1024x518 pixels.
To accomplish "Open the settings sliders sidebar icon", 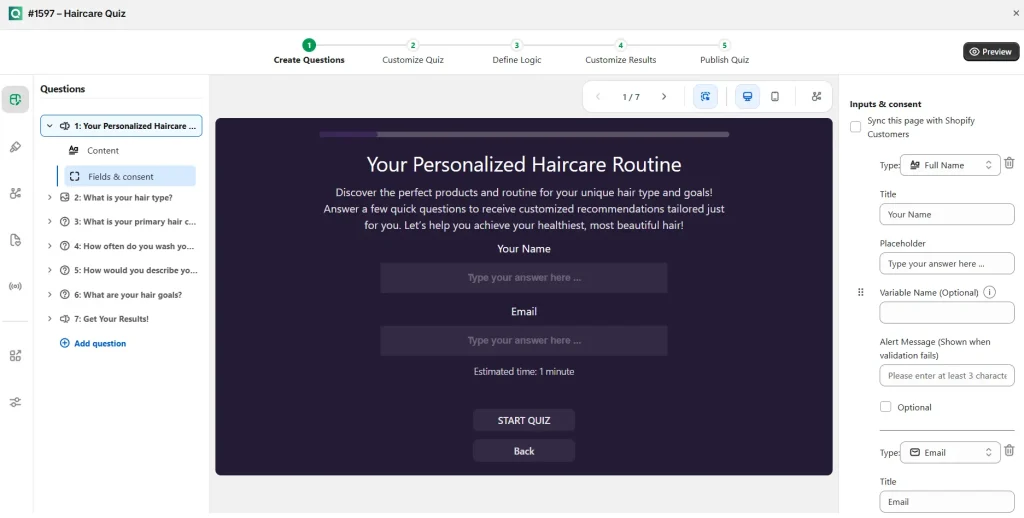I will coord(15,402).
